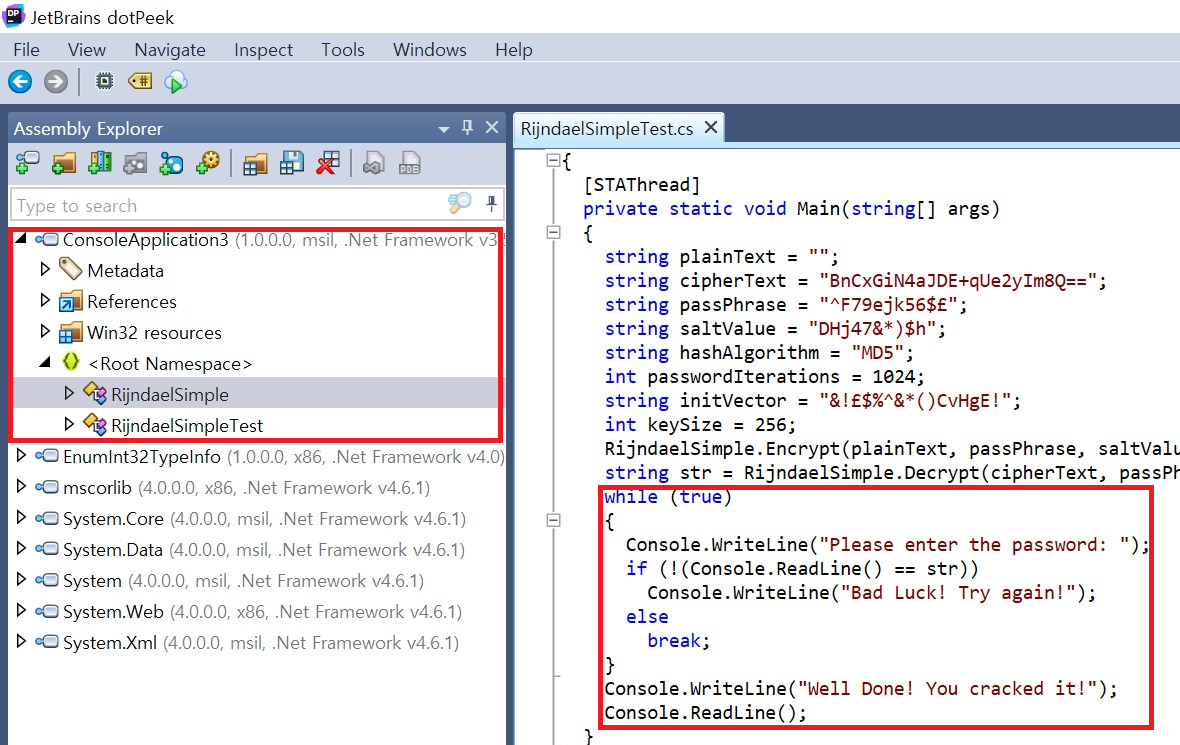
Task: Expand the Metadata node
Action: pyautogui.click(x=44, y=269)
